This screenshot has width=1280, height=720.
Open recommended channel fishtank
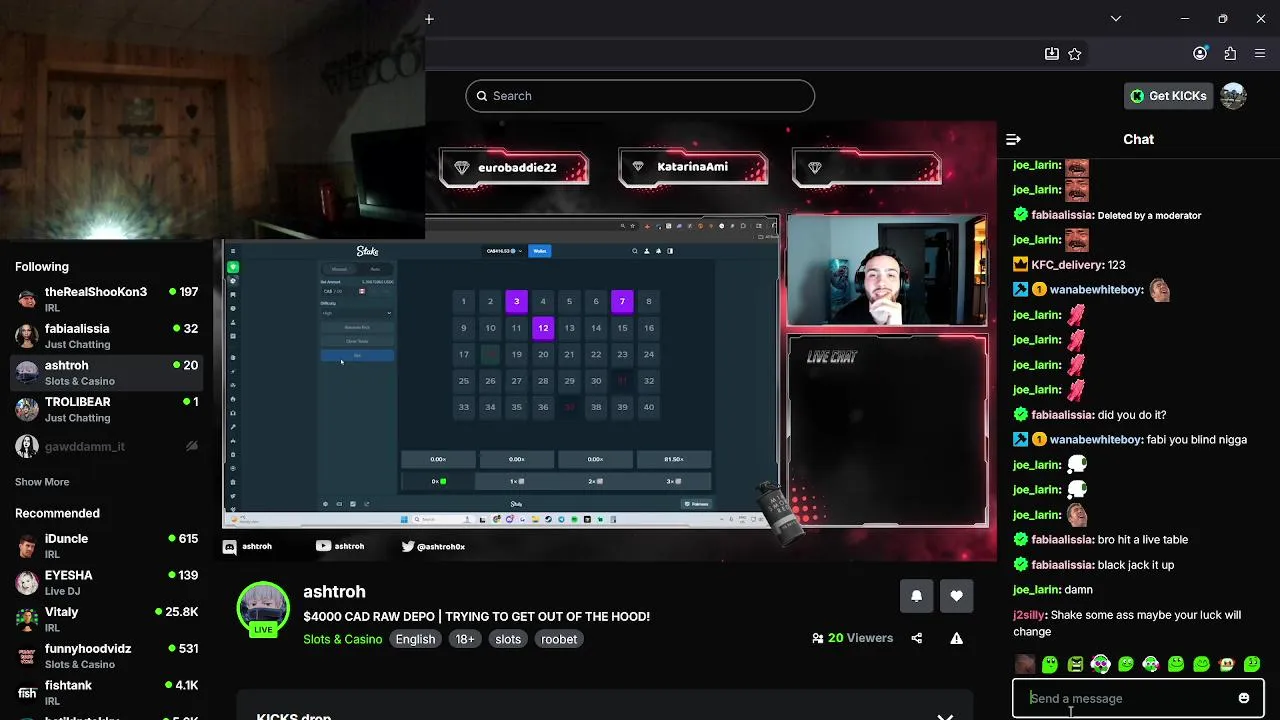click(x=107, y=693)
